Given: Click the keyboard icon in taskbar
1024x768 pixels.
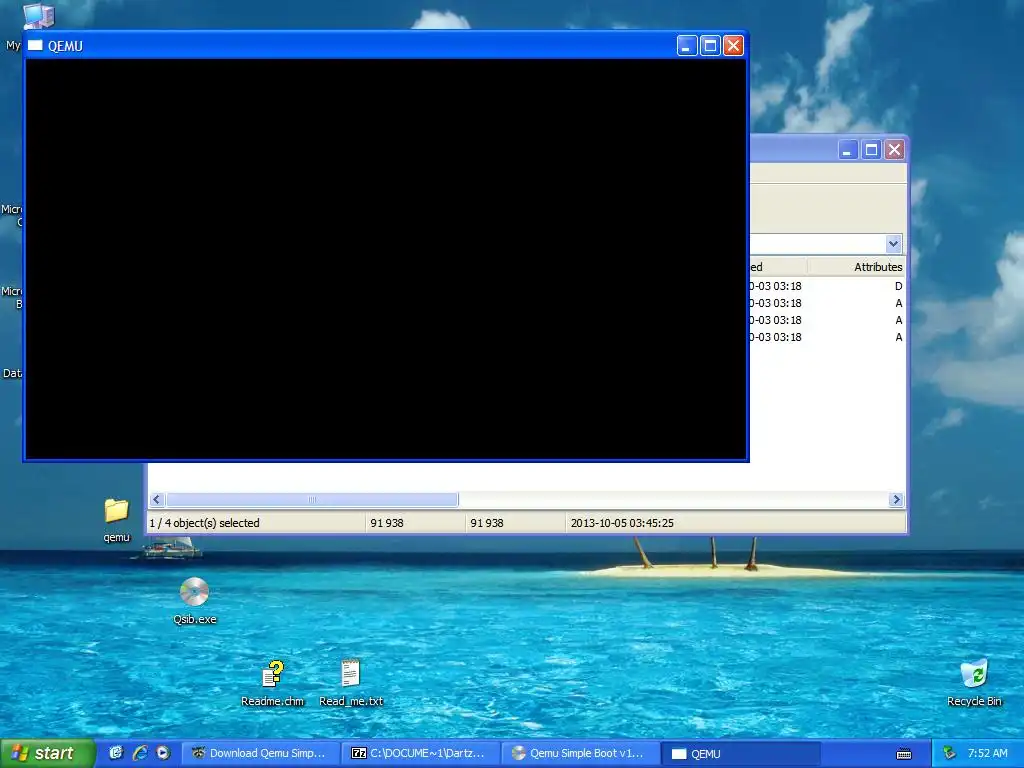Looking at the screenshot, I should (x=904, y=754).
